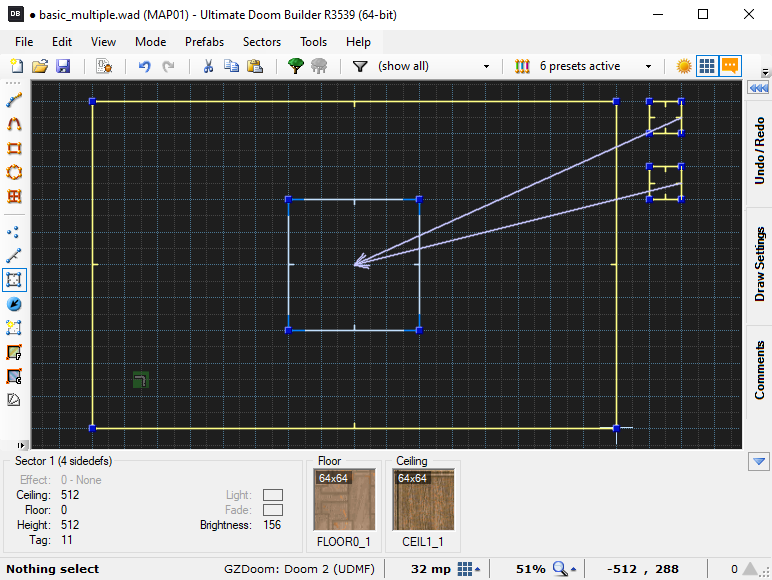The width and height of the screenshot is (772, 580).
Task: Save the map using the floppy disk icon
Action: (63, 66)
